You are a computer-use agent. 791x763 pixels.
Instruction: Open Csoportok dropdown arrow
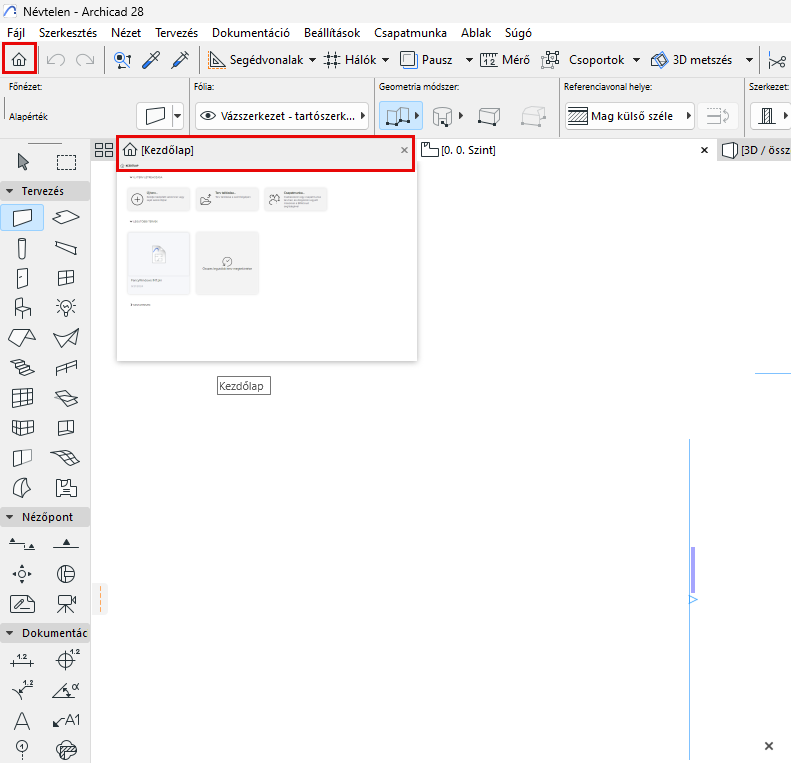point(637,60)
